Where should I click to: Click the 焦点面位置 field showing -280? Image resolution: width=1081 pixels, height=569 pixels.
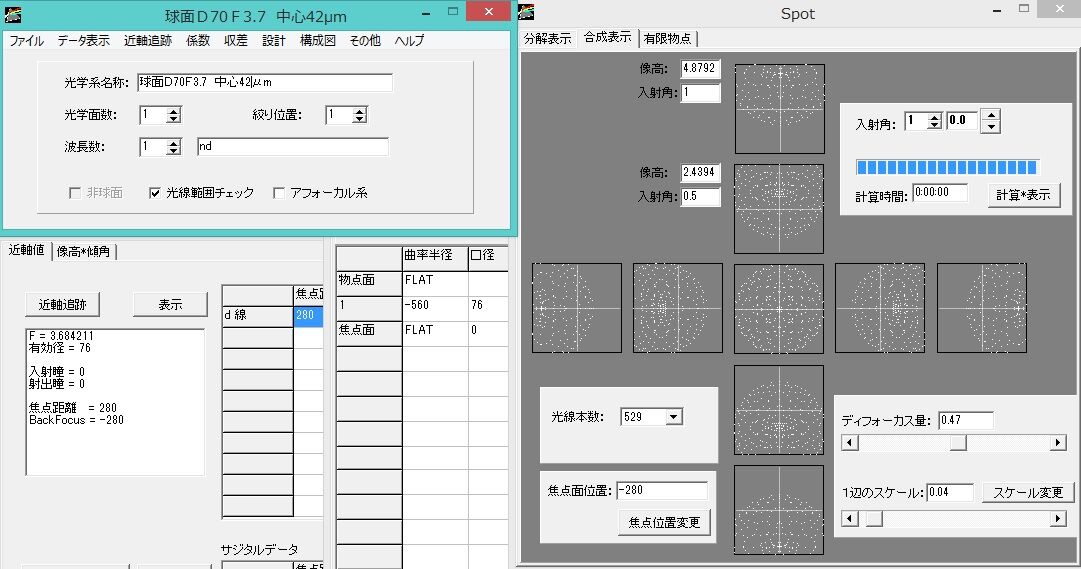click(662, 490)
